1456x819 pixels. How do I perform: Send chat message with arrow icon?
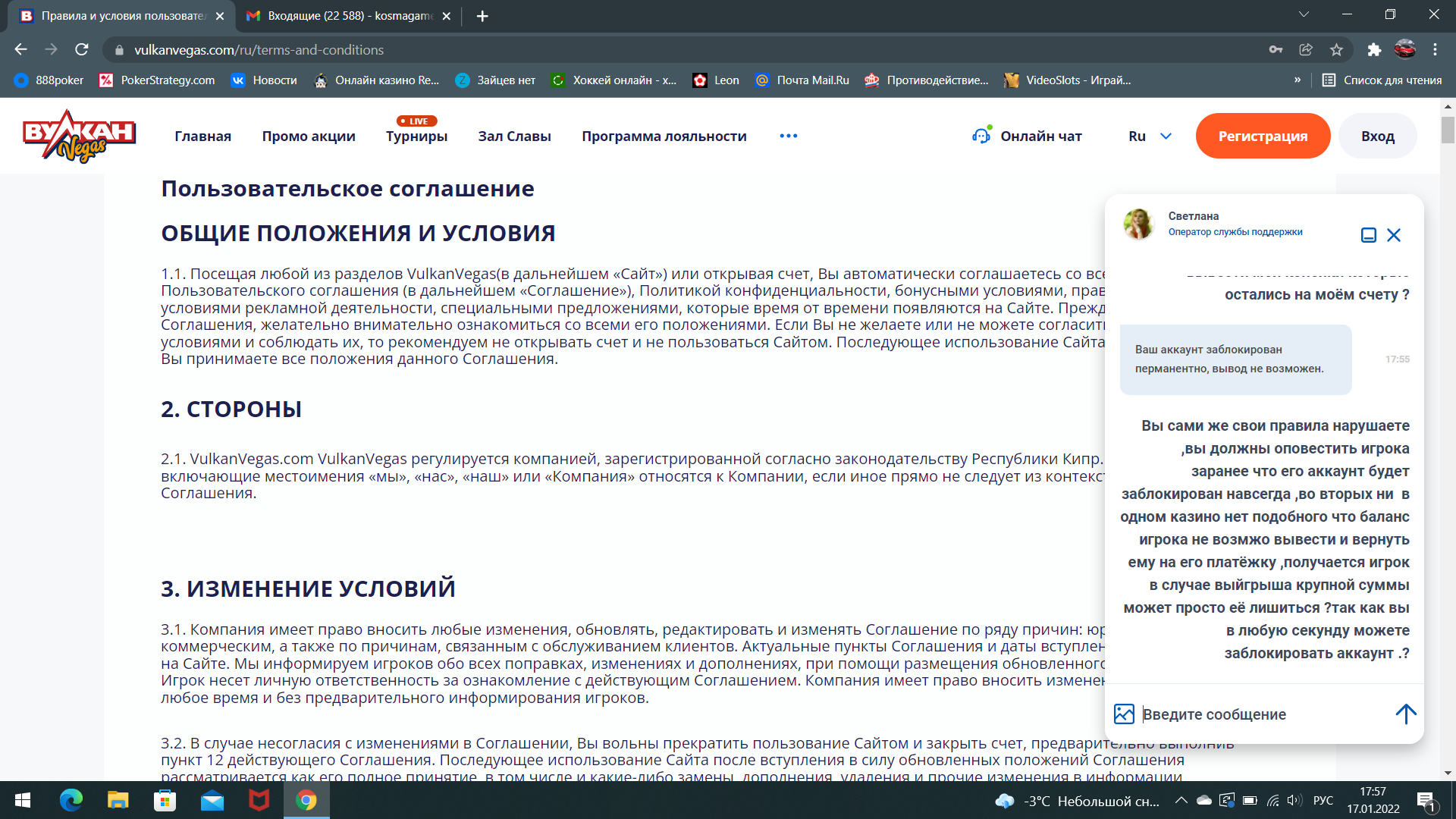1405,714
